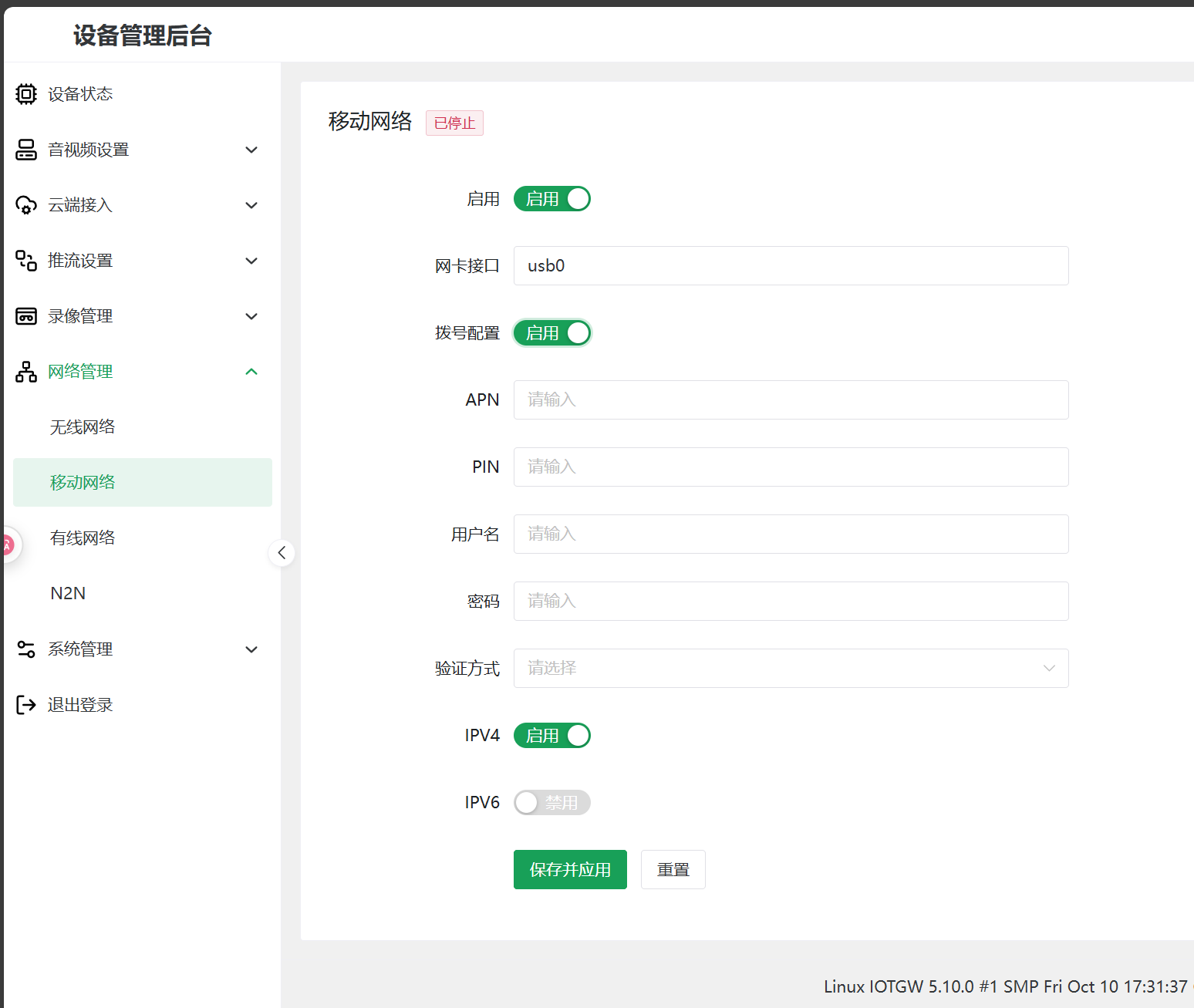1194x1008 pixels.
Task: Open the 验证方式 dropdown
Action: click(x=791, y=669)
